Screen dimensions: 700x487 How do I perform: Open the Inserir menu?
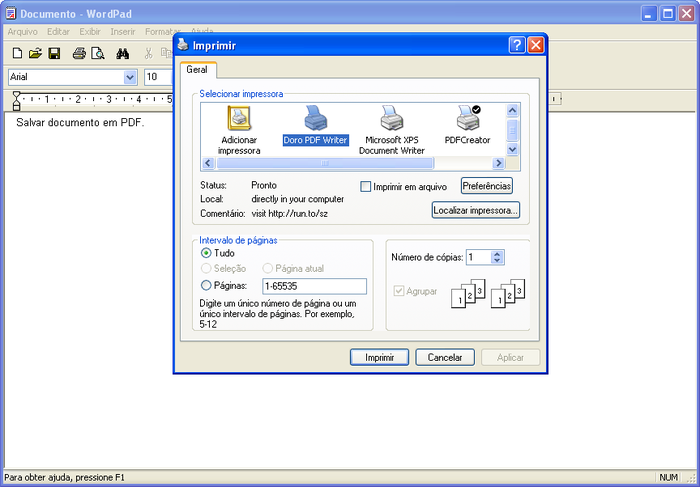(123, 32)
